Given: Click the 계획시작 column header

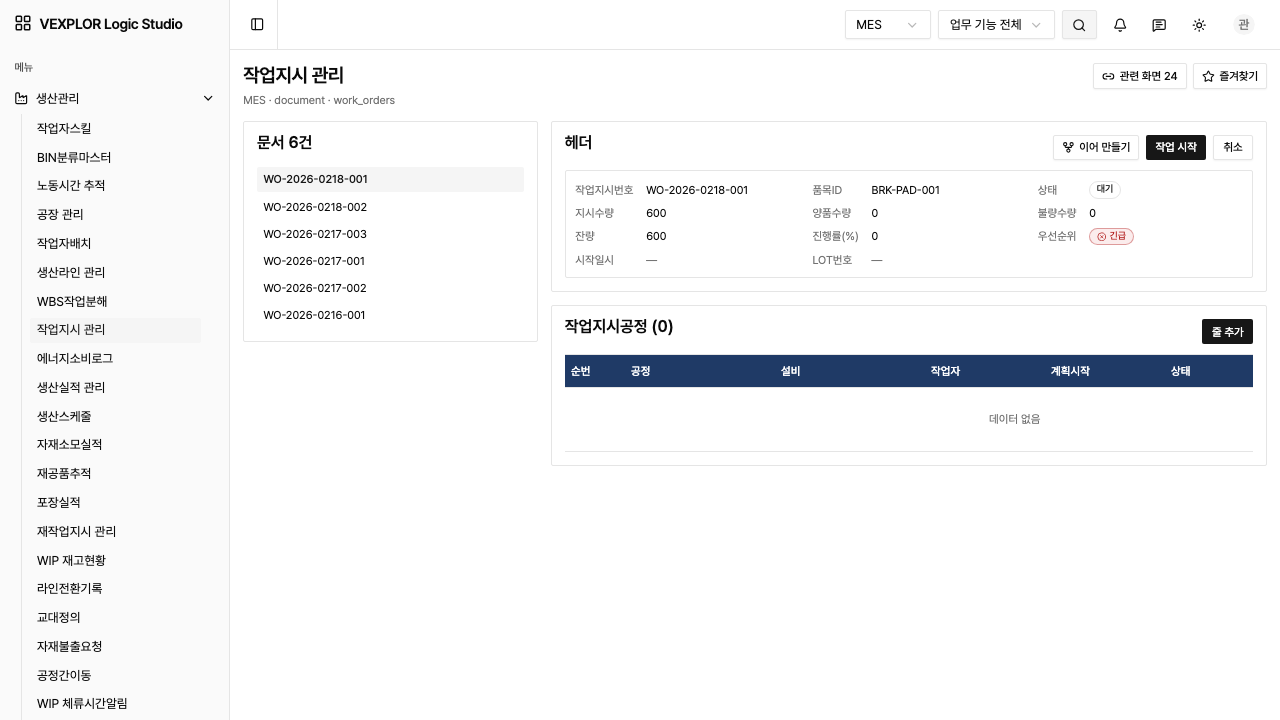Looking at the screenshot, I should click(1070, 371).
